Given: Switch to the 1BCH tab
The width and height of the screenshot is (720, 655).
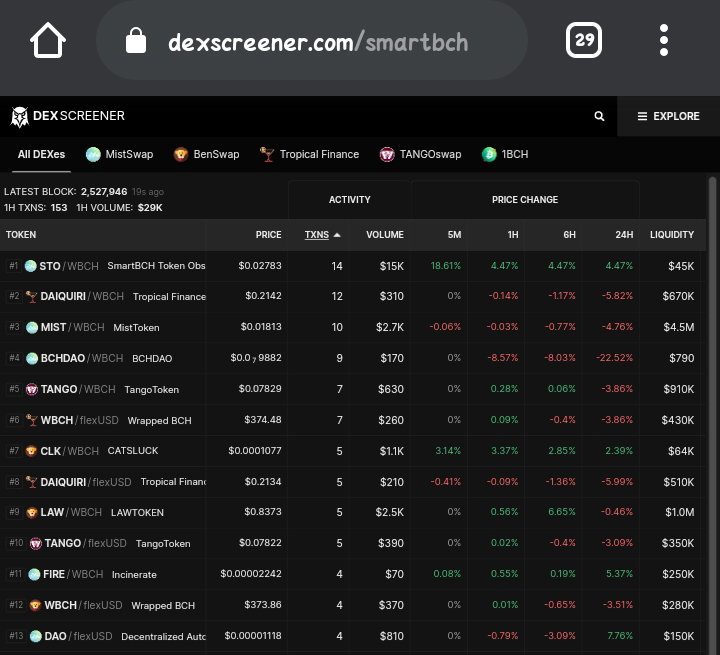Looking at the screenshot, I should [505, 154].
